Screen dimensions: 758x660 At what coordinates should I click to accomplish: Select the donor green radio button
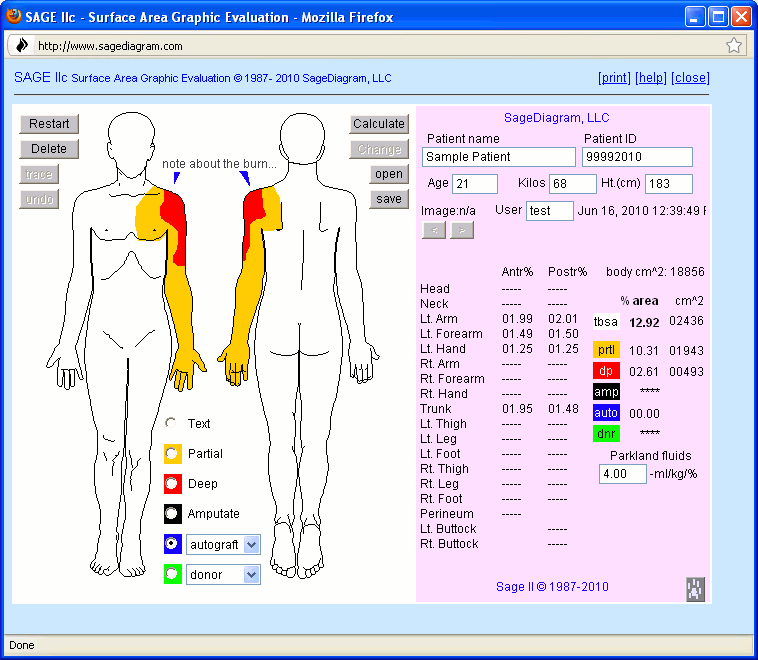[171, 574]
